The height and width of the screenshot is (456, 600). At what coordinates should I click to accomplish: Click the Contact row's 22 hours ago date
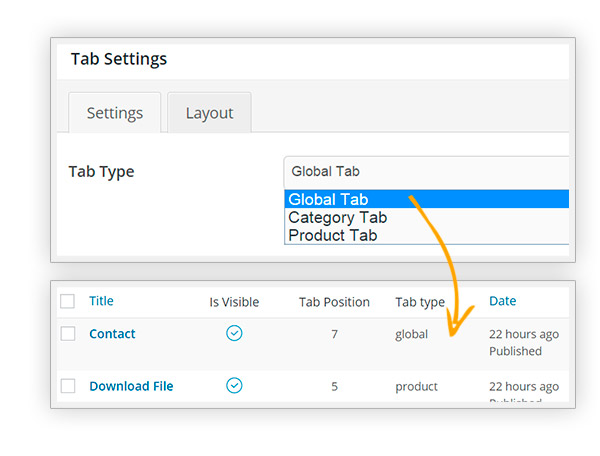[x=524, y=334]
